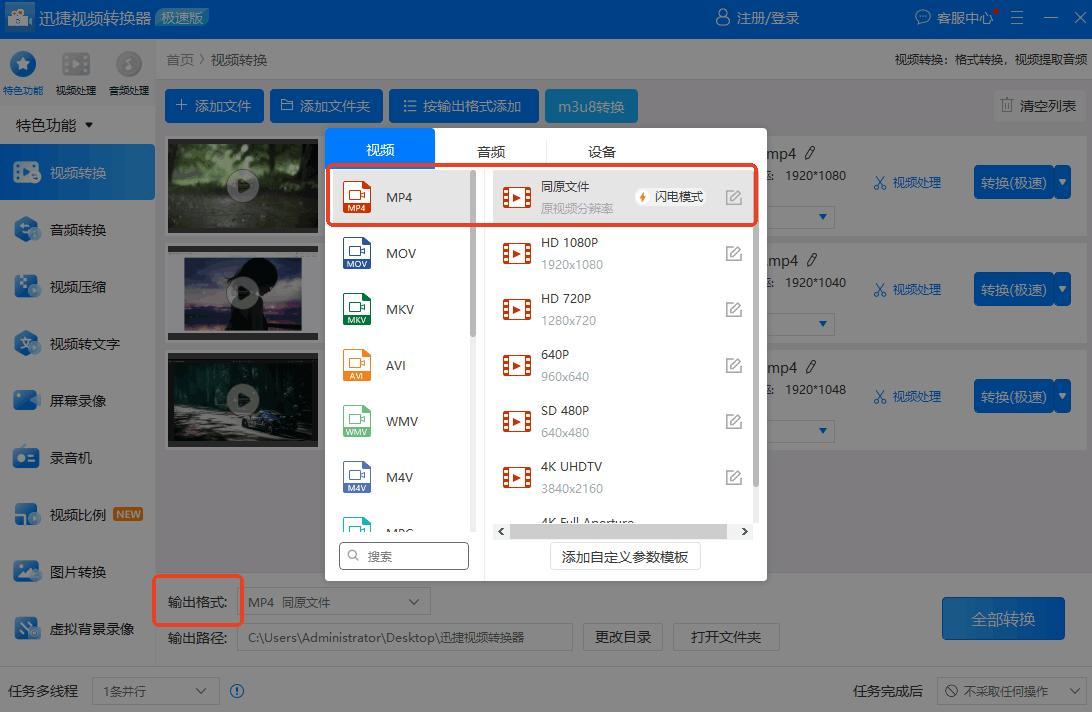Click the 特色功能 star icon

point(22,65)
